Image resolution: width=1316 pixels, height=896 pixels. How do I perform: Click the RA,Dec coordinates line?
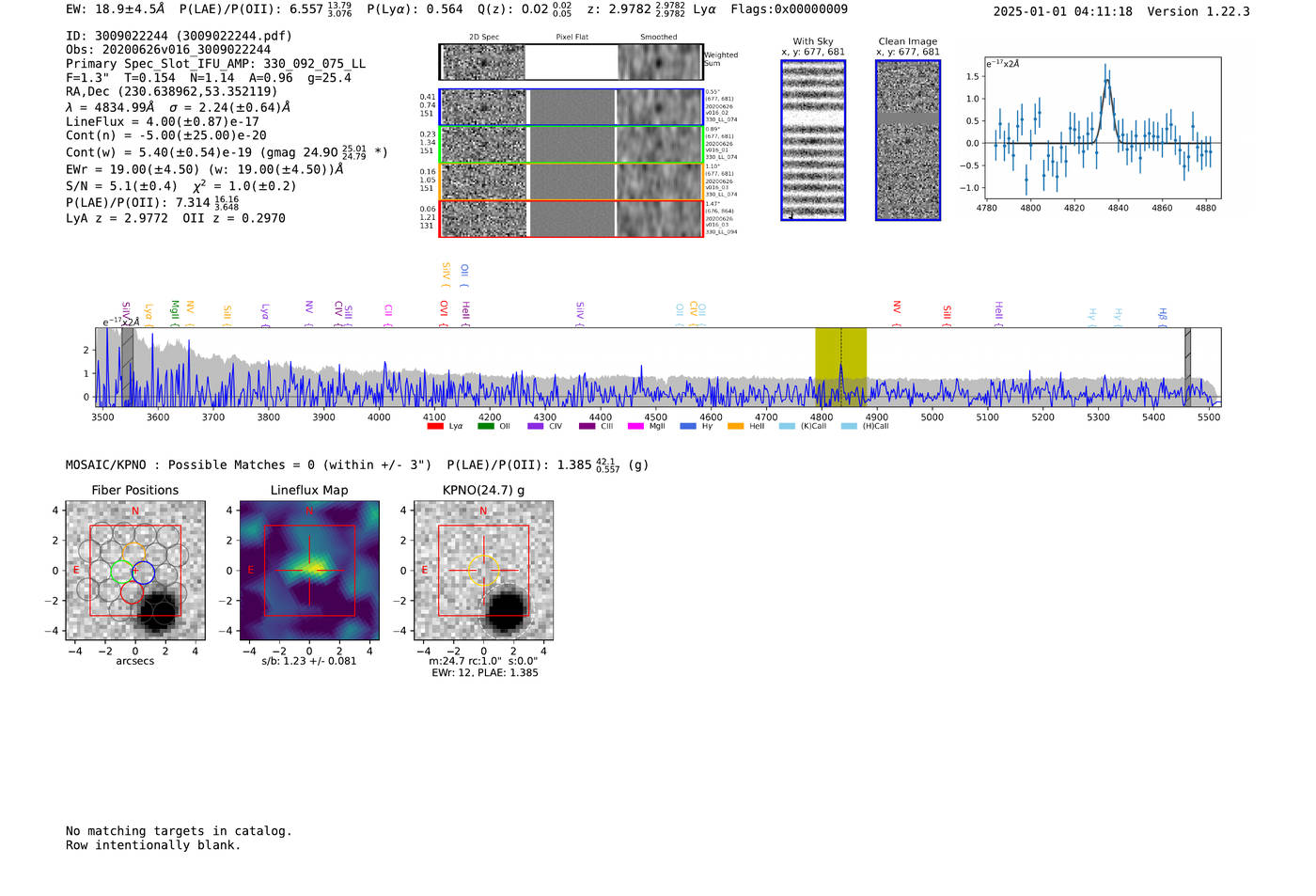[172, 92]
